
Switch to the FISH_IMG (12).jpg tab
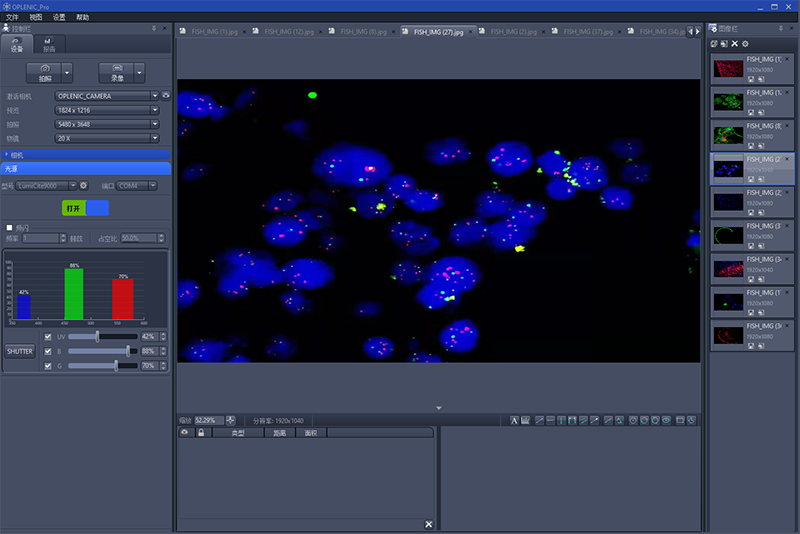[x=288, y=32]
